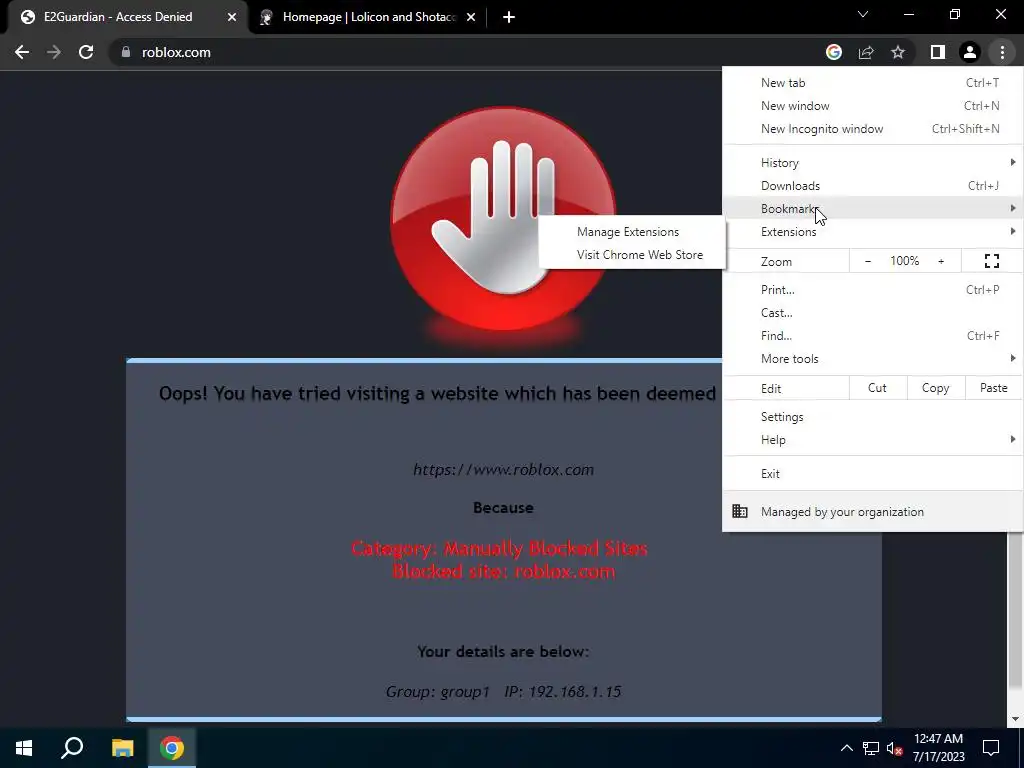
Task: Click the red stop-hand image
Action: click(502, 219)
